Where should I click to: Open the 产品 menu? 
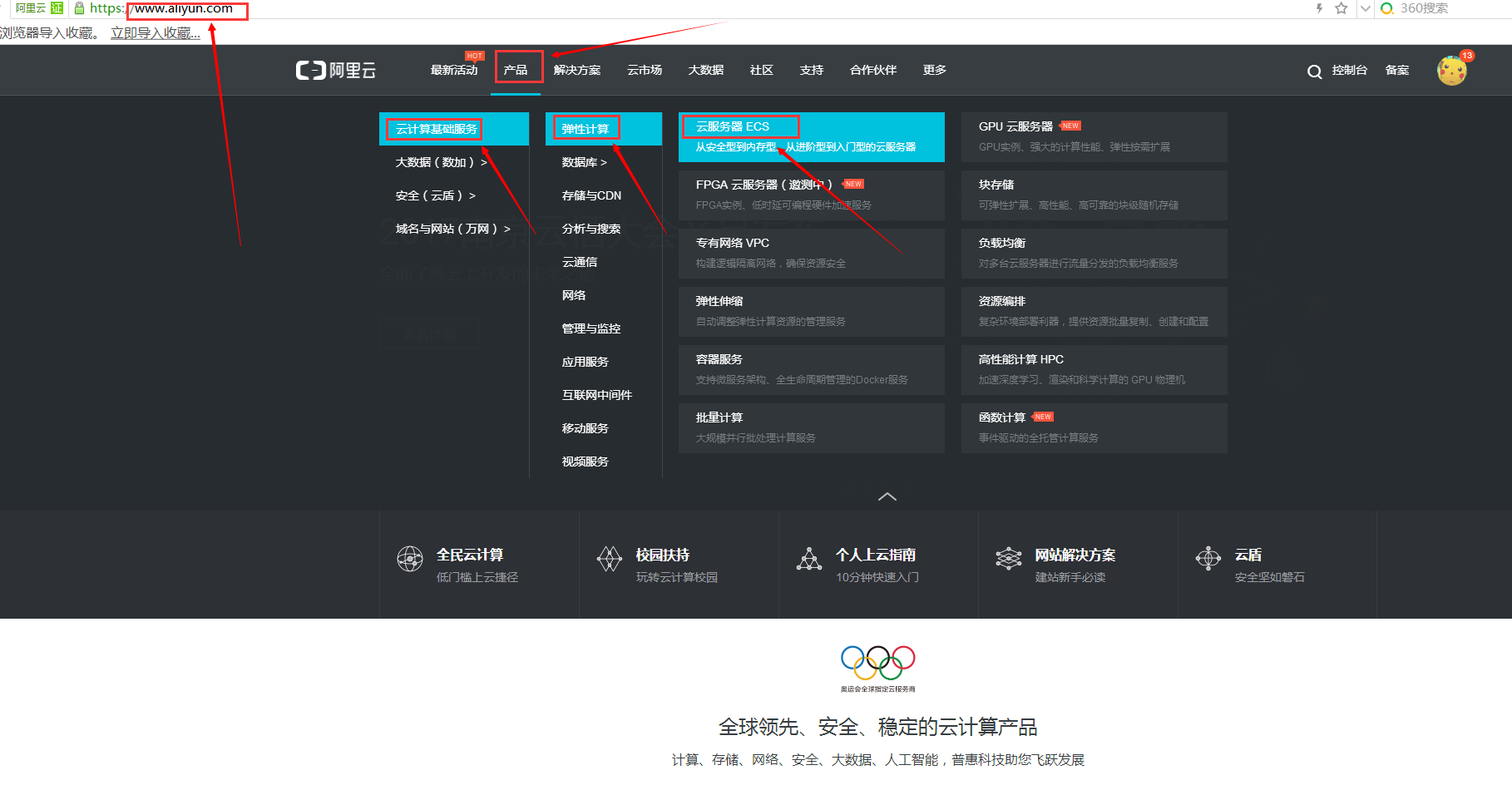coord(516,70)
